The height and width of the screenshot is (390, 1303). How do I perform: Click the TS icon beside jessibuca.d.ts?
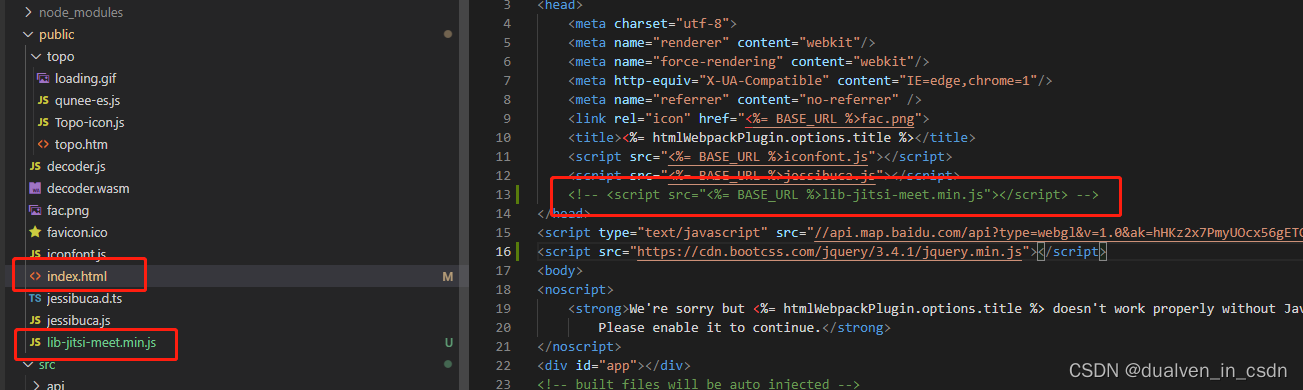point(35,299)
